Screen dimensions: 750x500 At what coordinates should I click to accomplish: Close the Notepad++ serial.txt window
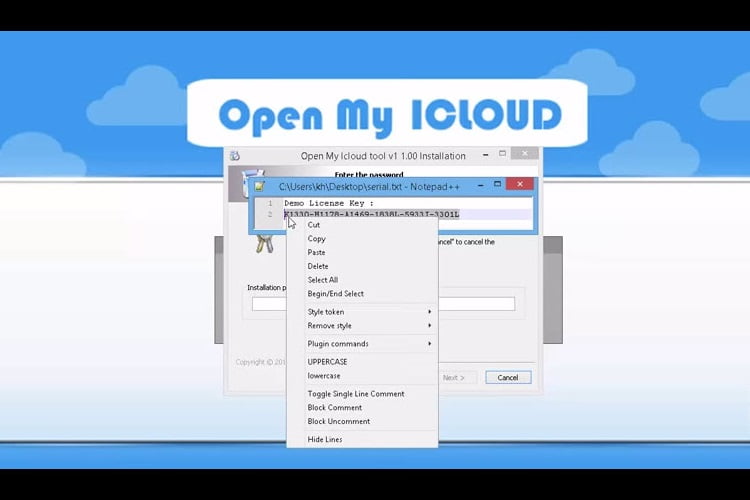coord(520,184)
